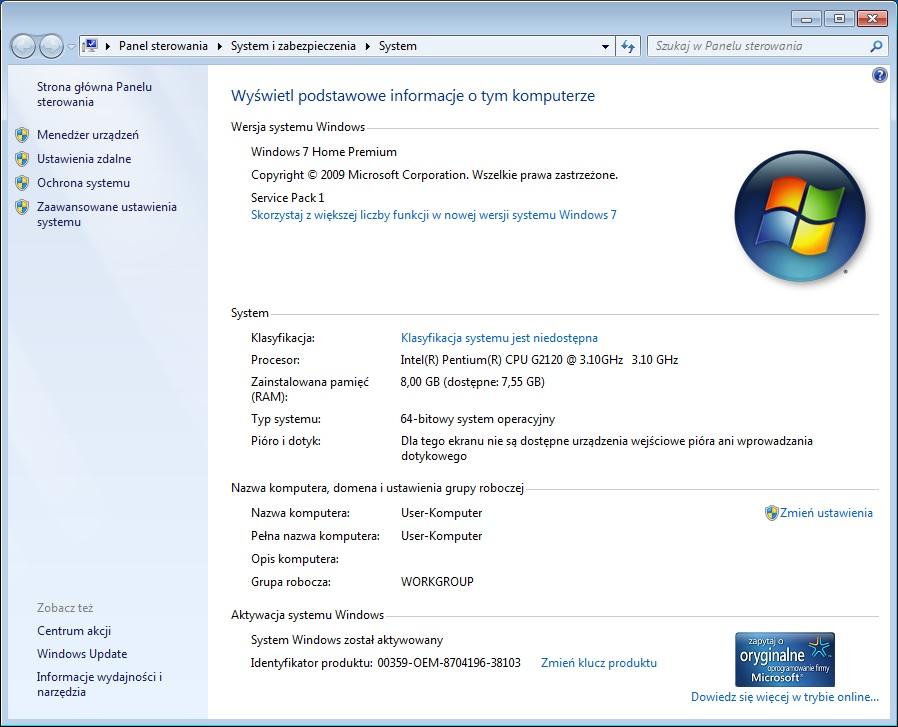Click the genuine Microsoft software badge

tap(784, 659)
